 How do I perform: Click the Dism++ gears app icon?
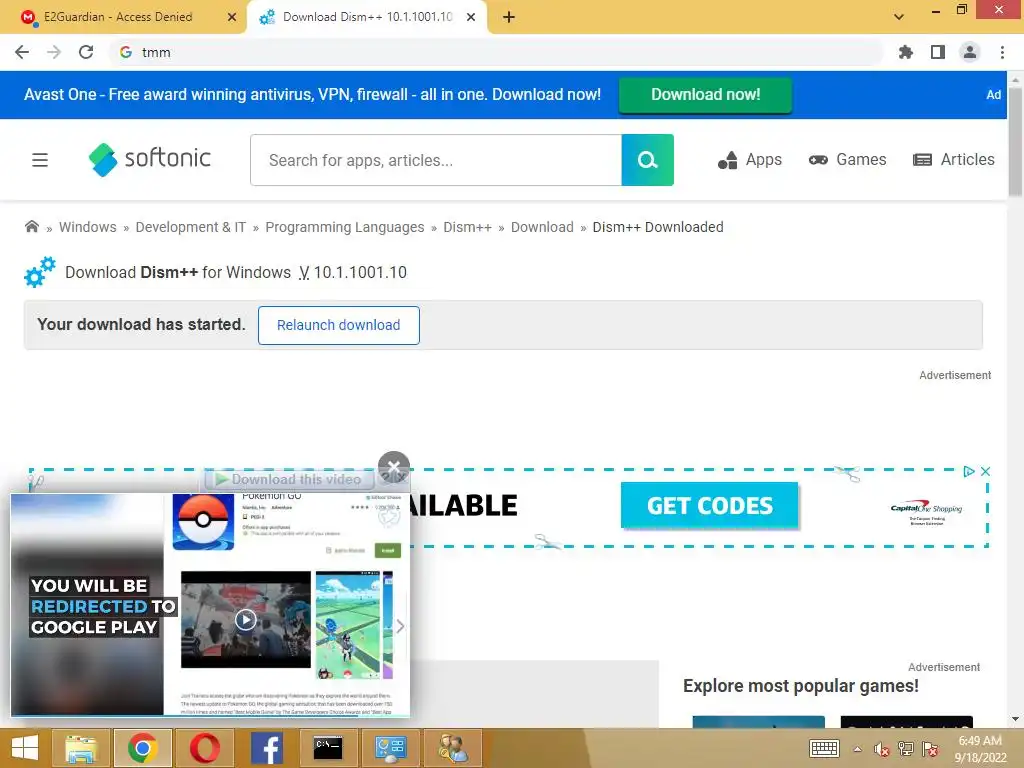39,272
